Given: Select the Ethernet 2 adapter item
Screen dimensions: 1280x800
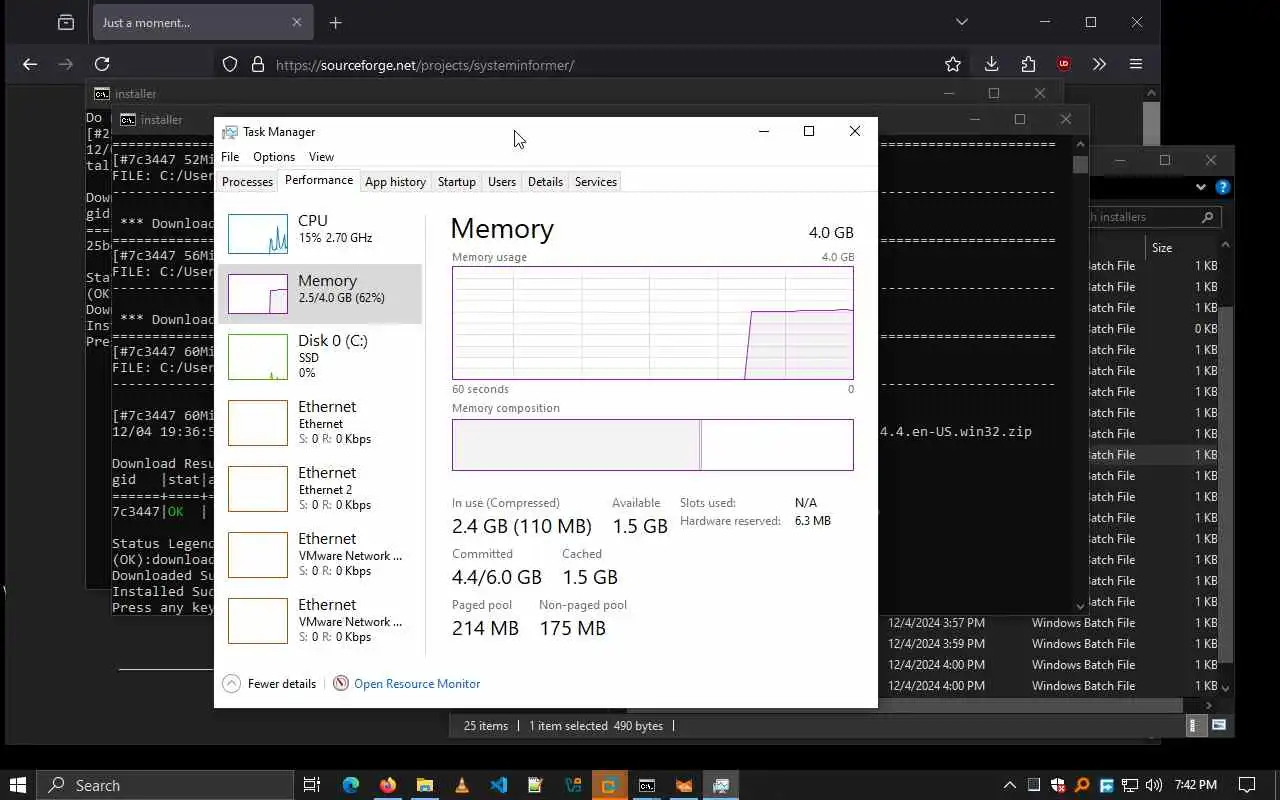Looking at the screenshot, I should (320, 488).
